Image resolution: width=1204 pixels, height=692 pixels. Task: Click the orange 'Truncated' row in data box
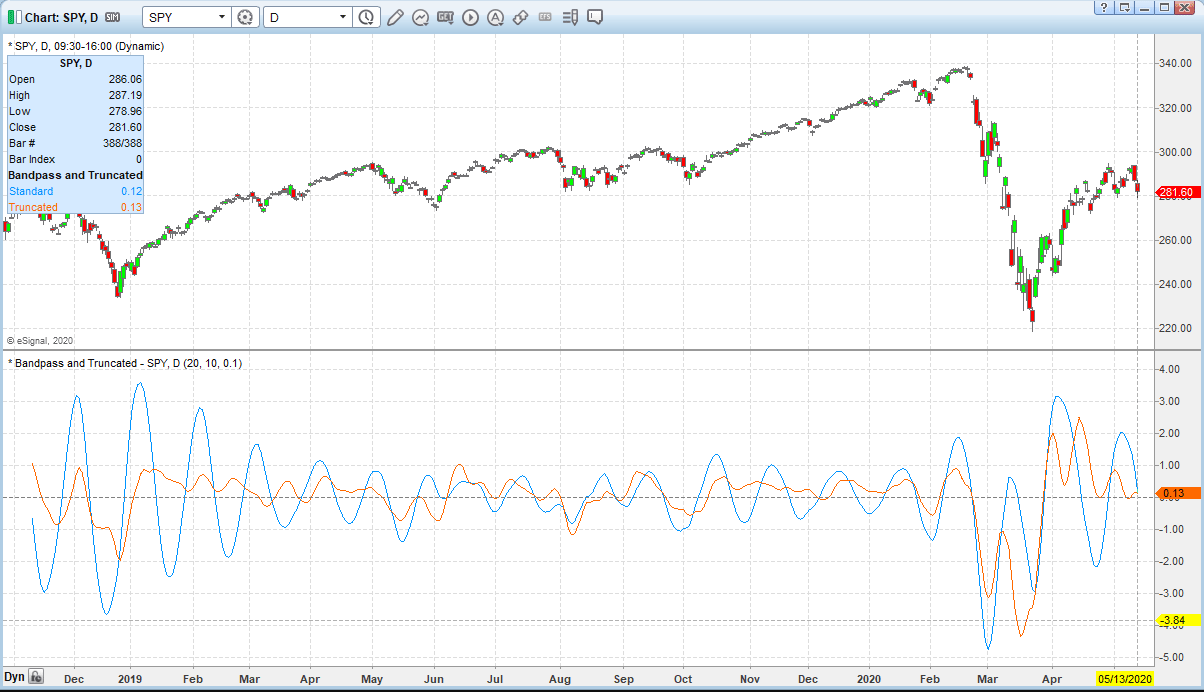point(76,207)
